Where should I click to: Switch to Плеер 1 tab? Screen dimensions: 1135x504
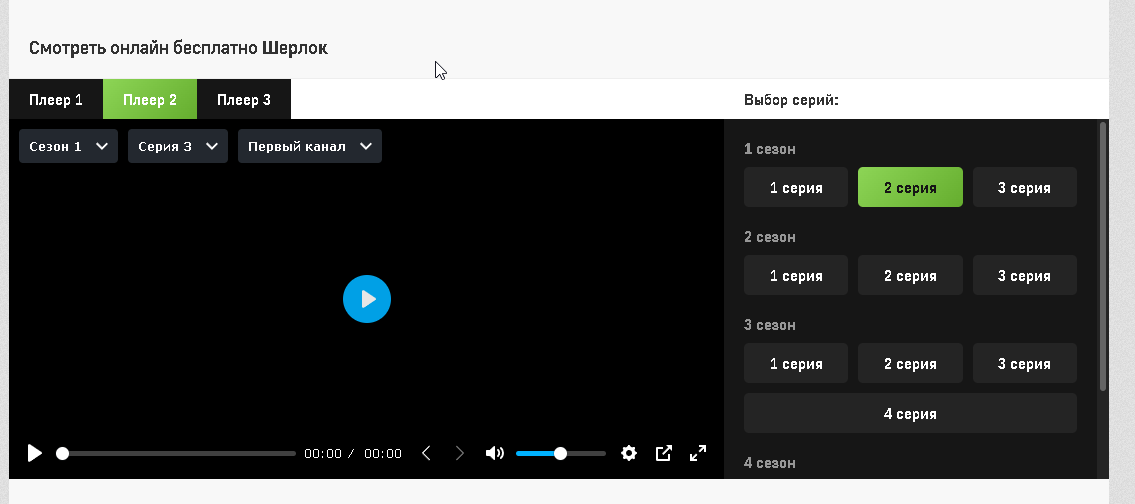[x=56, y=99]
